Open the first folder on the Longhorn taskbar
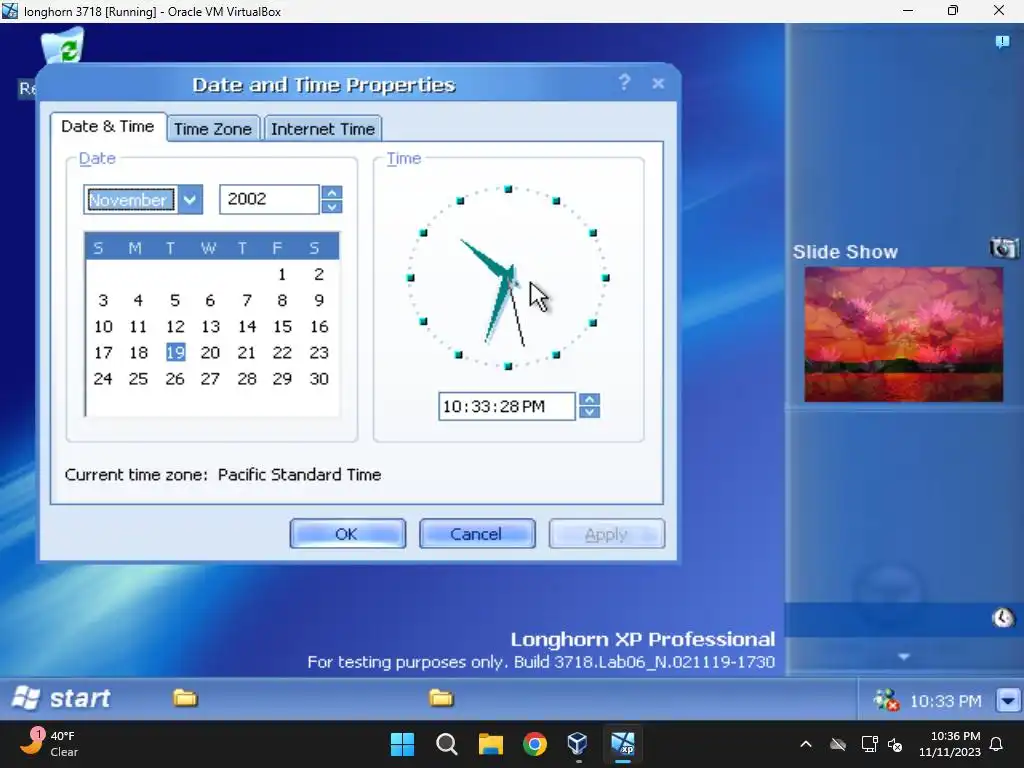The image size is (1024, 768). (x=185, y=698)
